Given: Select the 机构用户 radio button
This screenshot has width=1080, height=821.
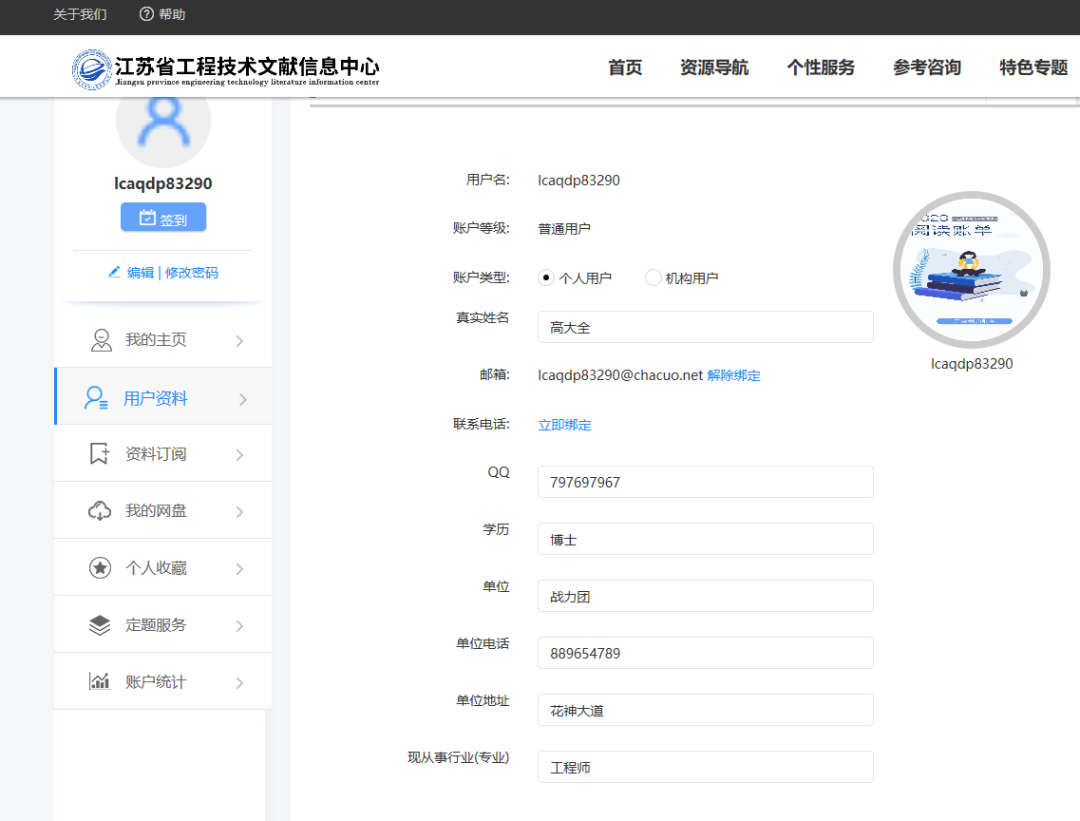Looking at the screenshot, I should point(654,277).
